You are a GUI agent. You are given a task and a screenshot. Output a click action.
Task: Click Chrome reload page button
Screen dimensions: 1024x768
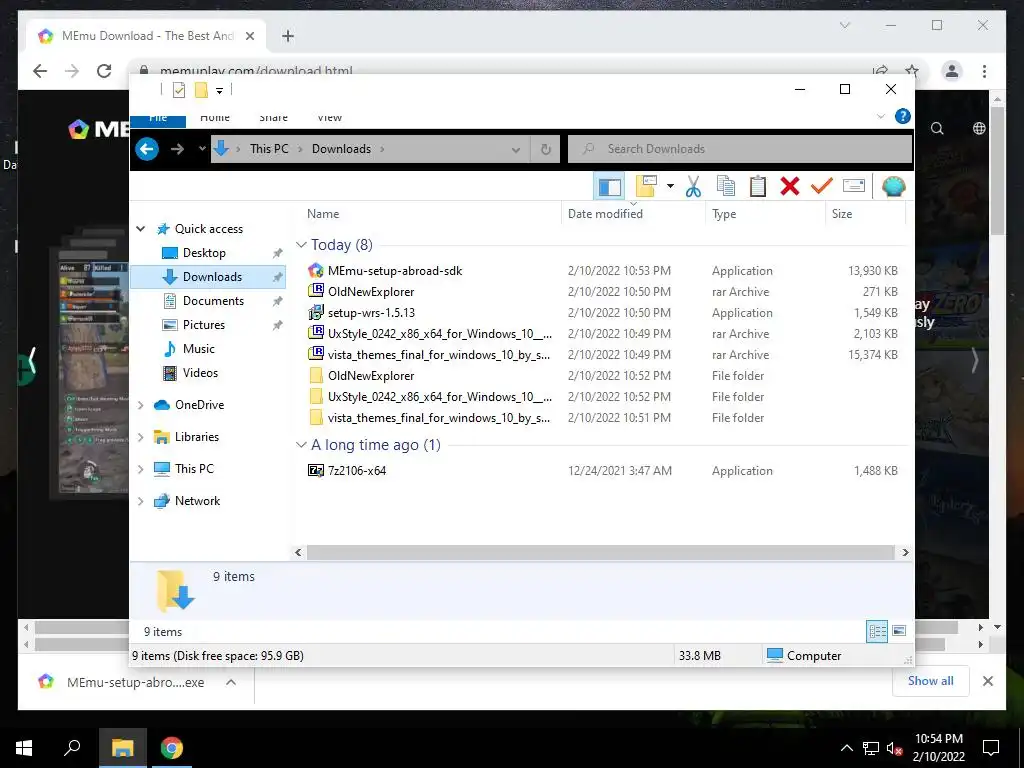pos(104,71)
